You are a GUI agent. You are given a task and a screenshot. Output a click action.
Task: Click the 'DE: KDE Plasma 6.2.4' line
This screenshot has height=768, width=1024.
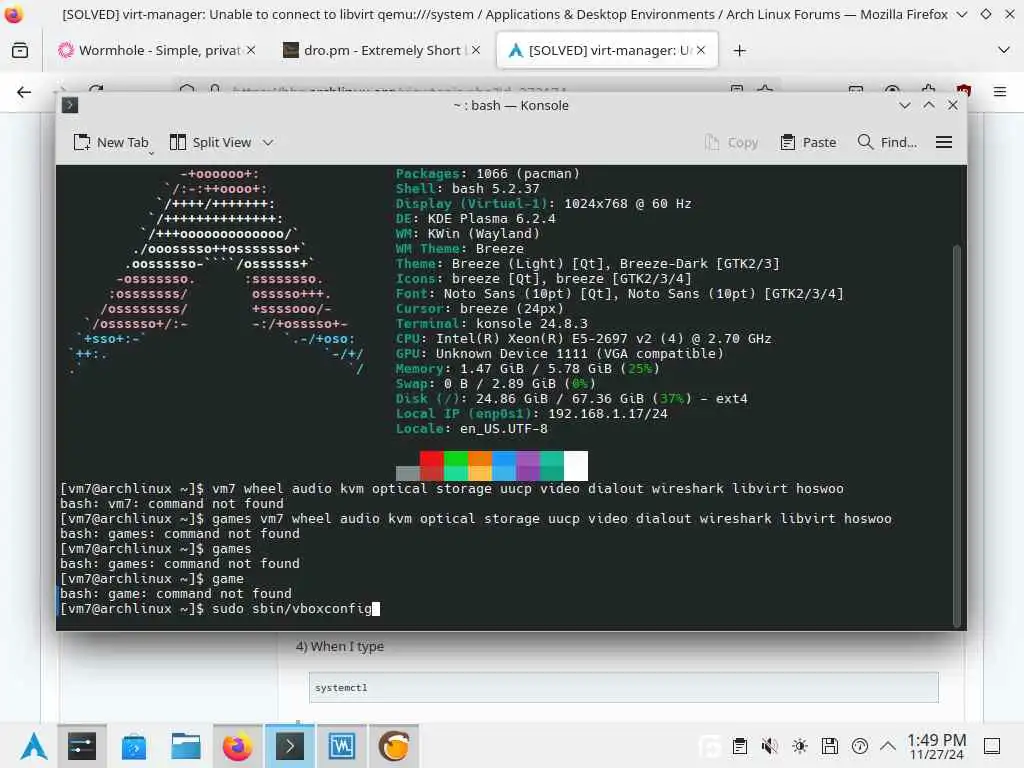(475, 218)
